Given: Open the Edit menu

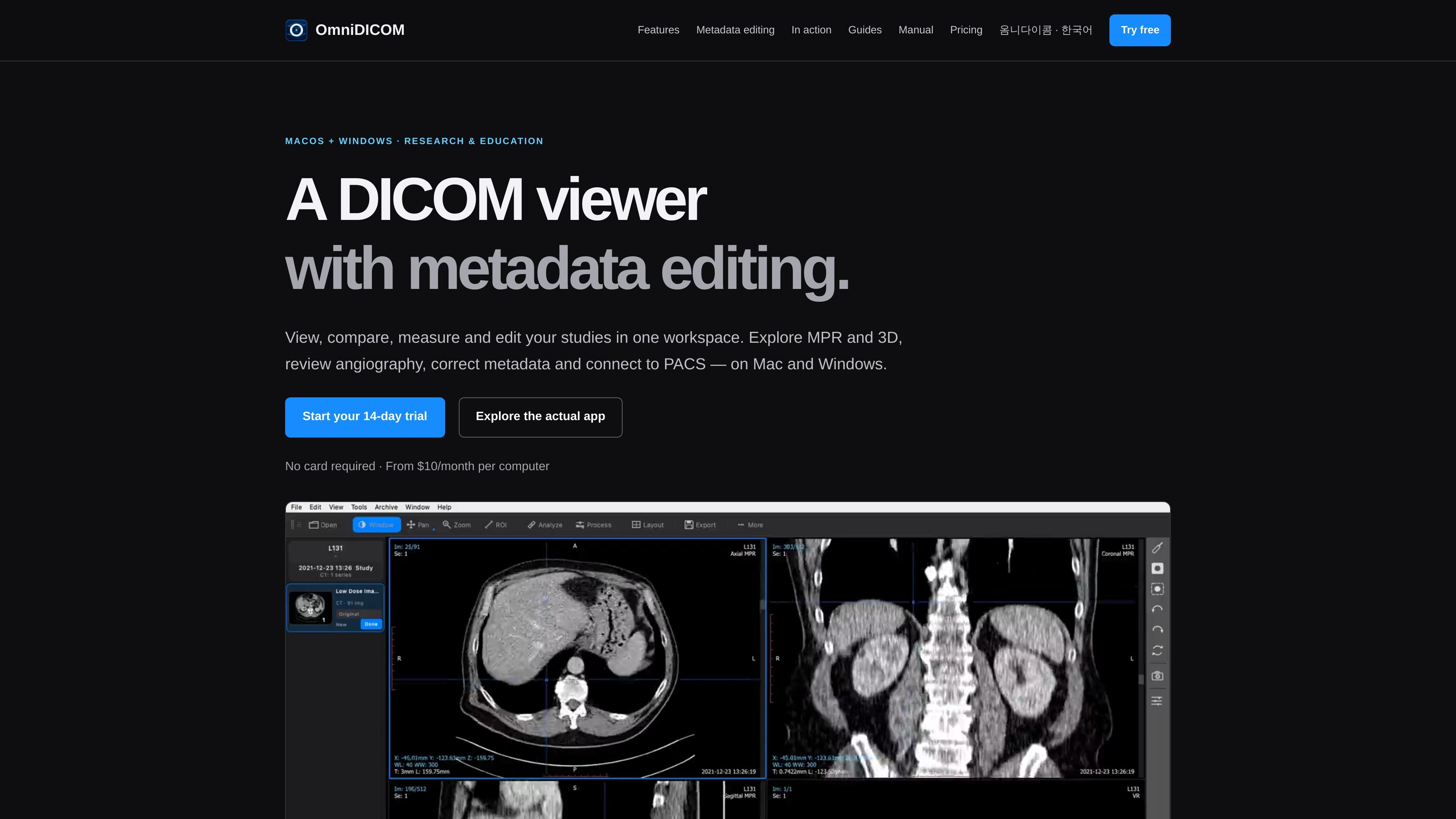Looking at the screenshot, I should (315, 507).
